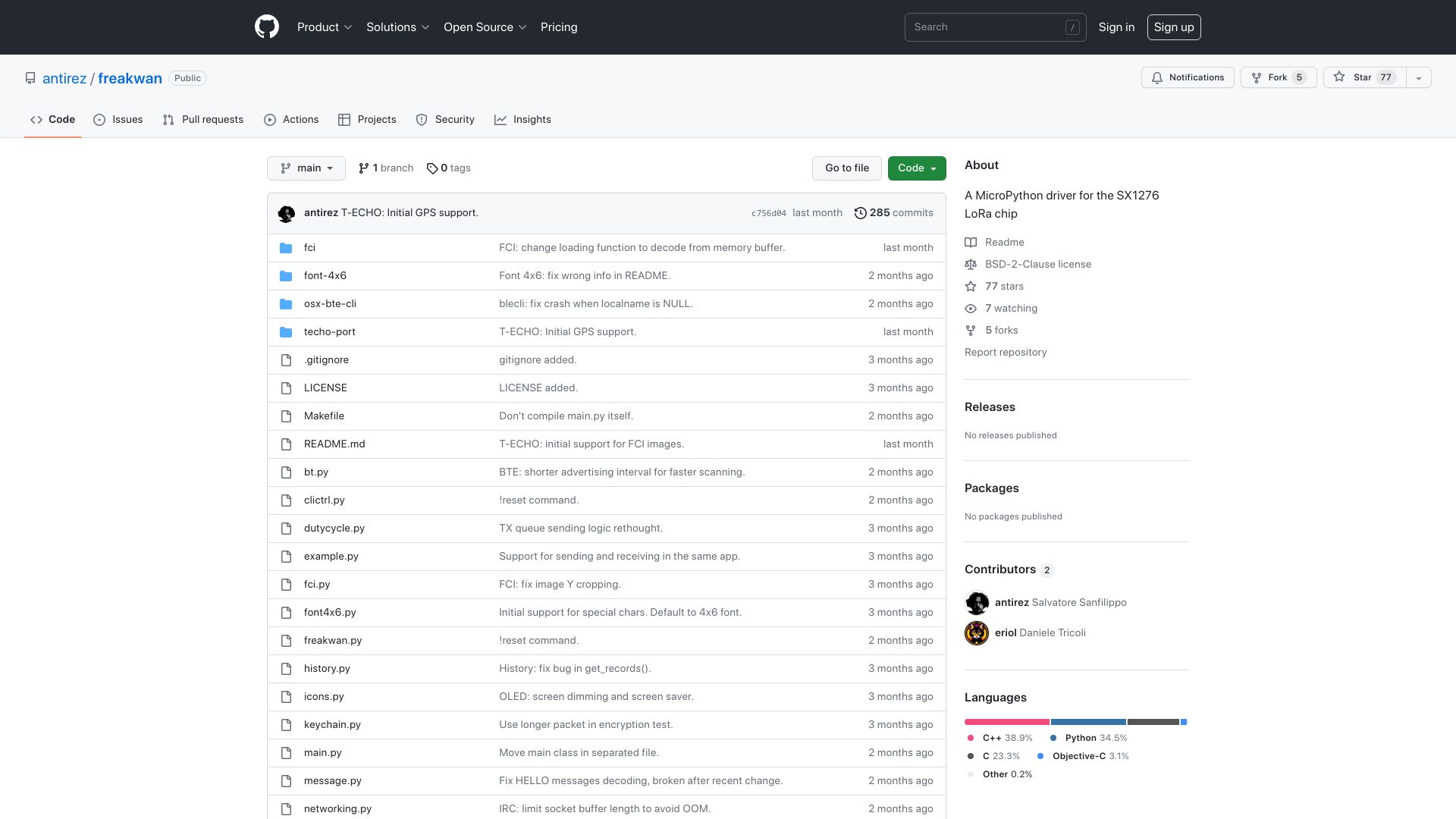
Task: Click the clock icon next to 285 commits
Action: [x=860, y=213]
